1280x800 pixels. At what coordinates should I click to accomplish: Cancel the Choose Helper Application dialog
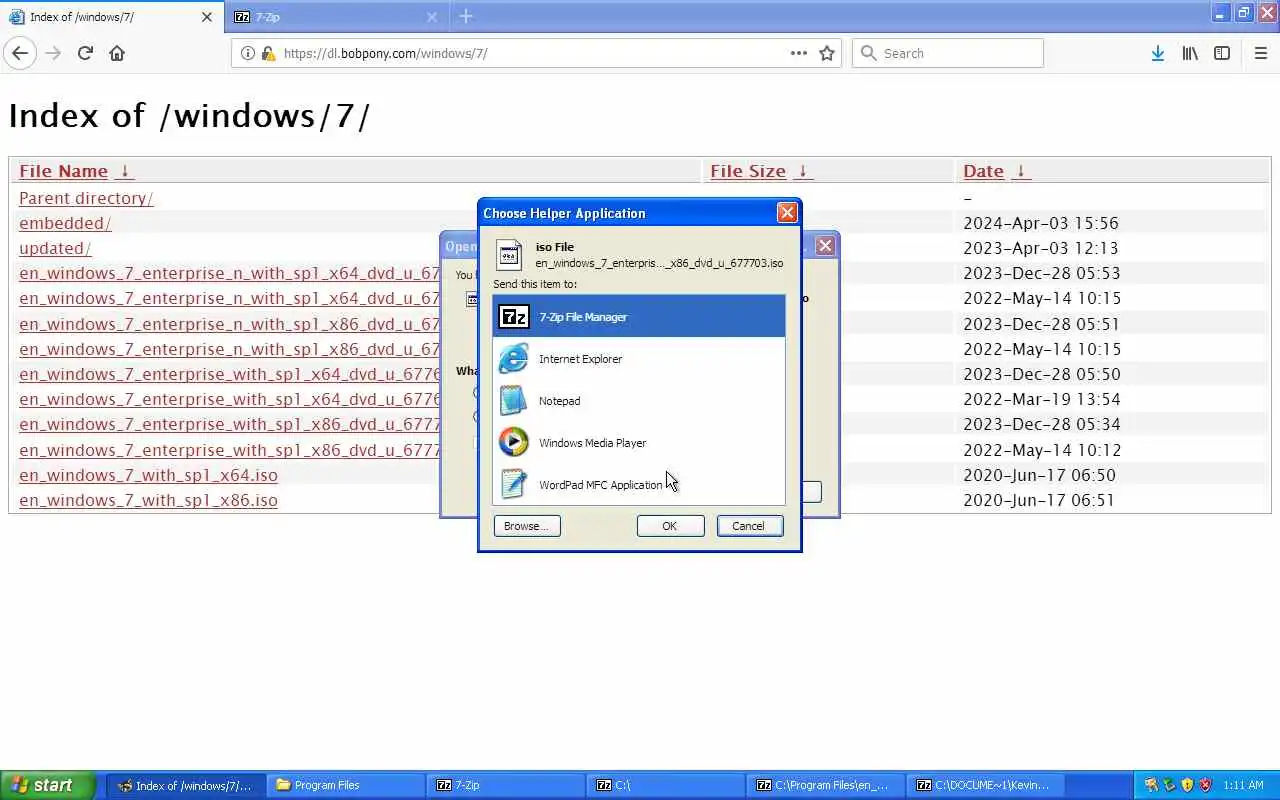point(749,526)
